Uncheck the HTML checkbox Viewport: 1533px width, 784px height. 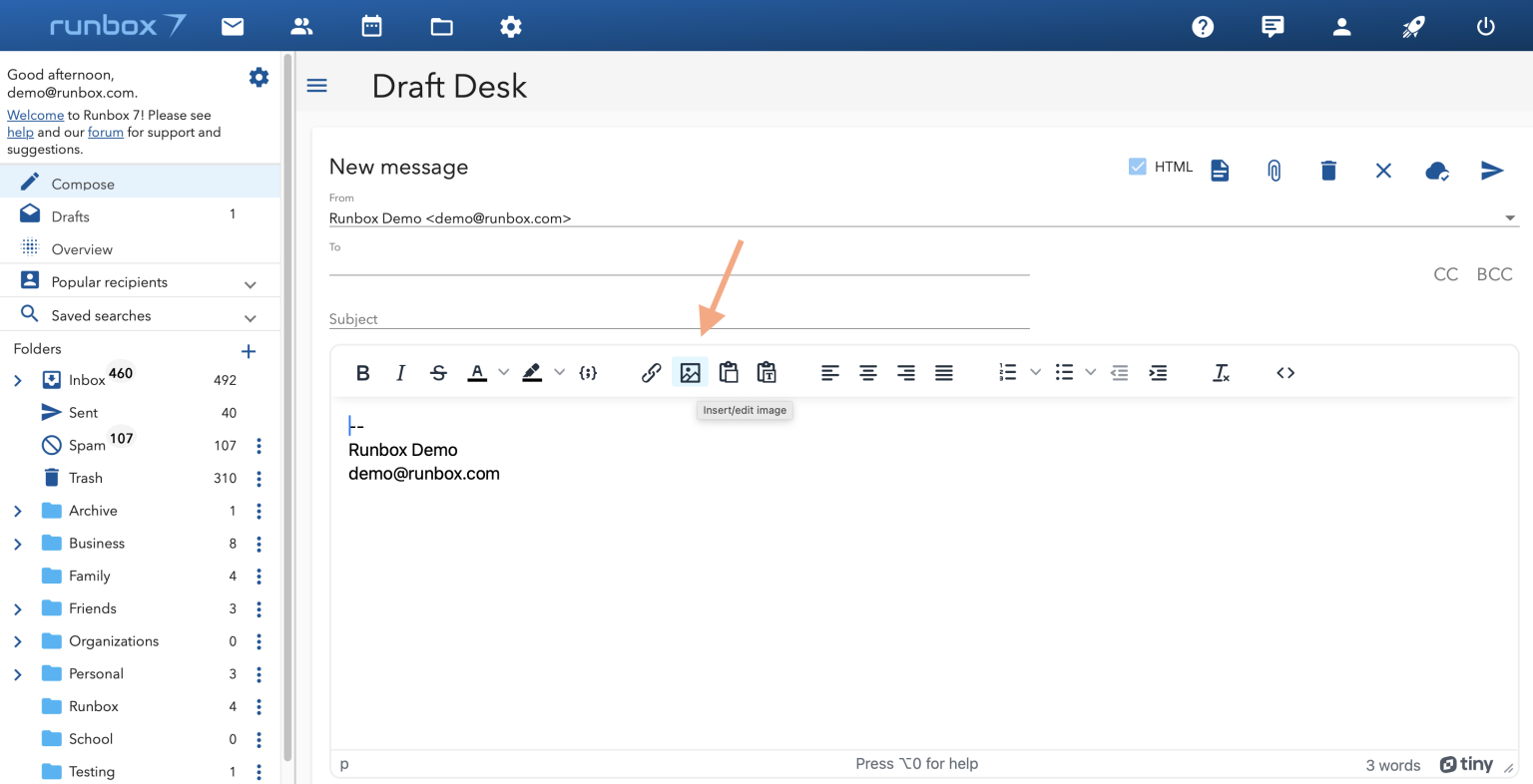tap(1137, 167)
